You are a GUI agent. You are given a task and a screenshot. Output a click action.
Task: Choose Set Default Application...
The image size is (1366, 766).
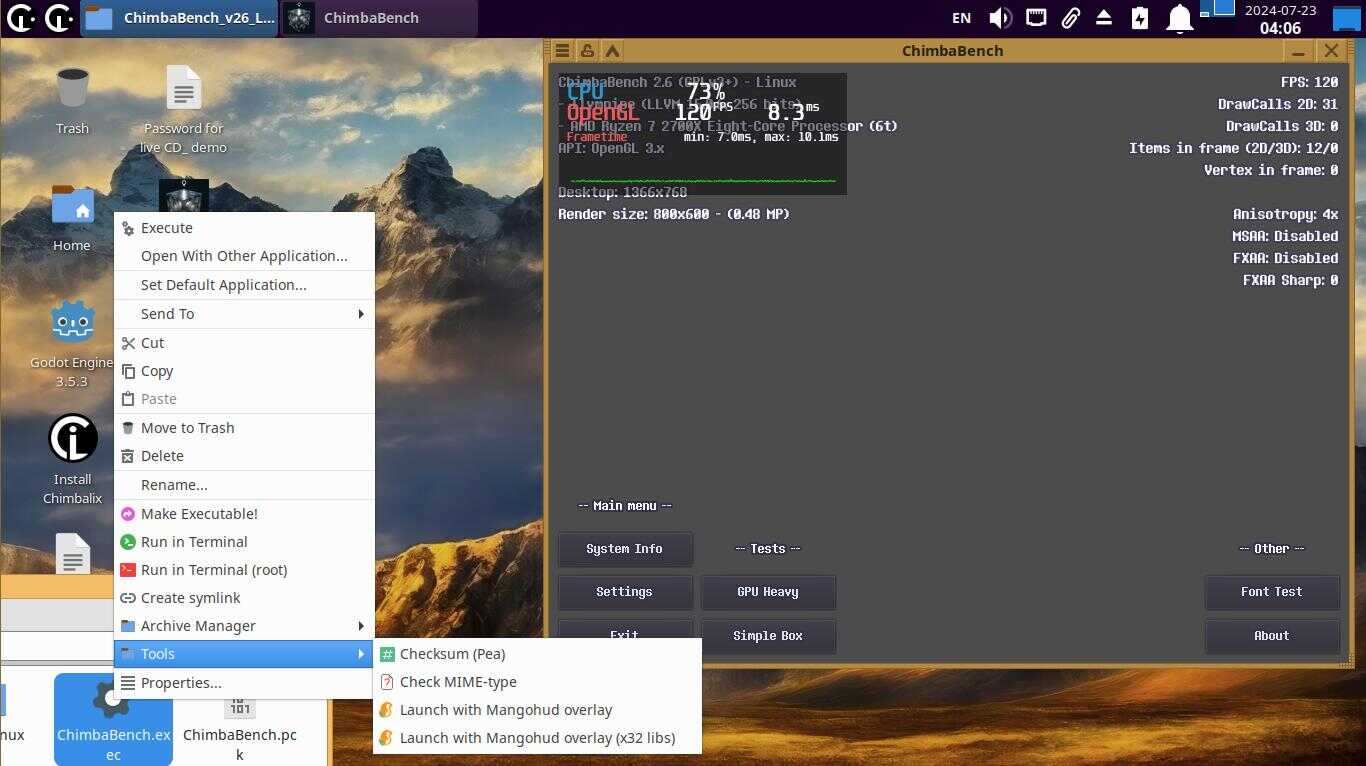[244, 285]
